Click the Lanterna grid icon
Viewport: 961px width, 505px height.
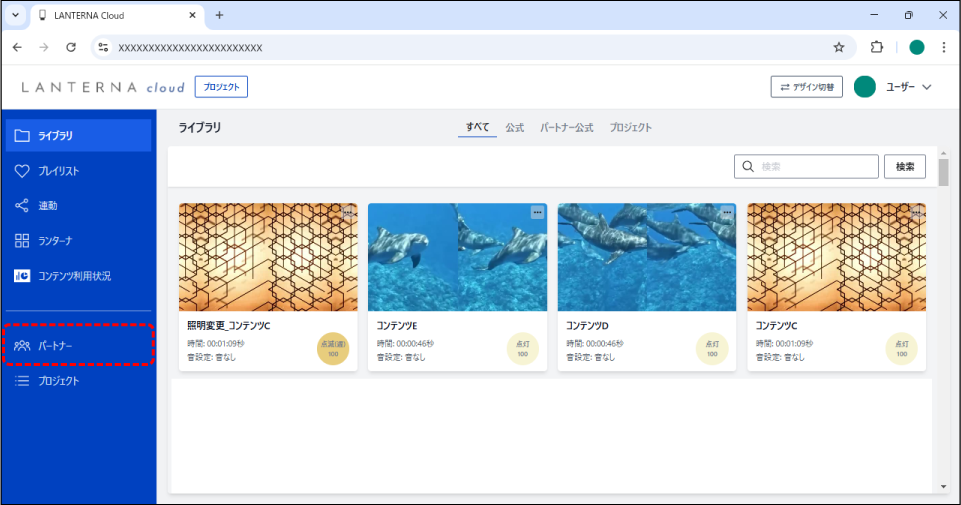tap(22, 241)
